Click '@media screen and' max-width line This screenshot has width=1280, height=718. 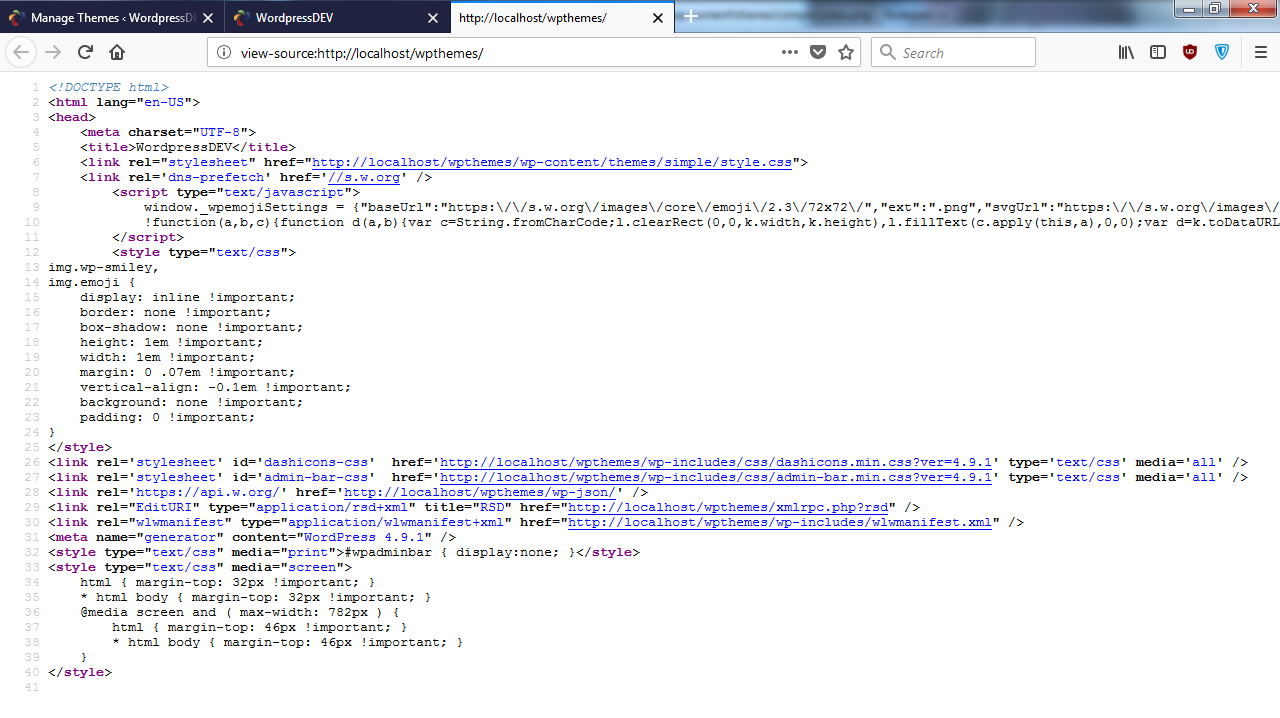(x=240, y=612)
